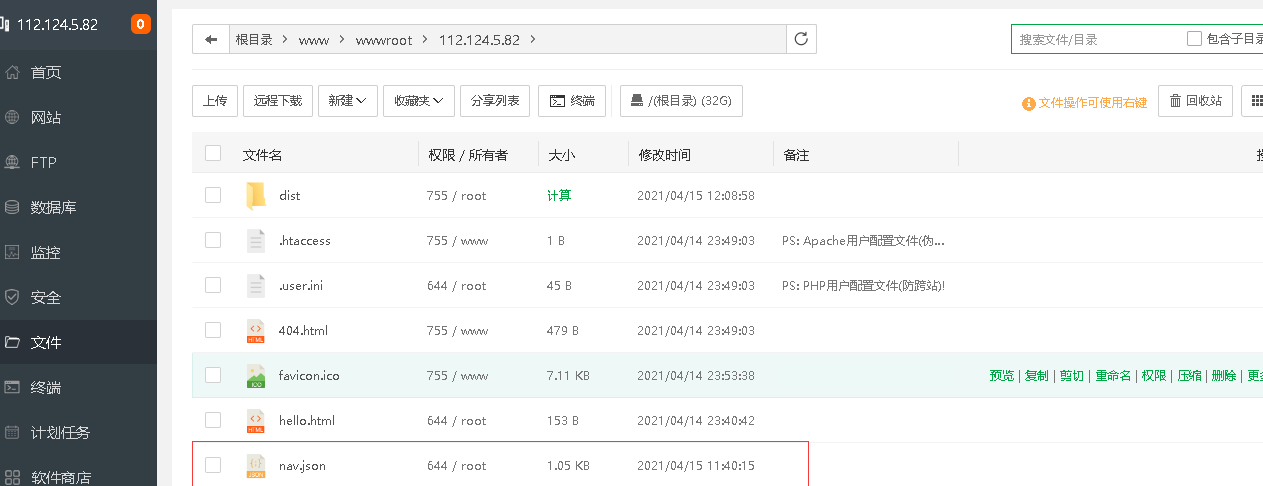Click 剪切 for favicon.ico
1263x486 pixels.
point(1072,376)
